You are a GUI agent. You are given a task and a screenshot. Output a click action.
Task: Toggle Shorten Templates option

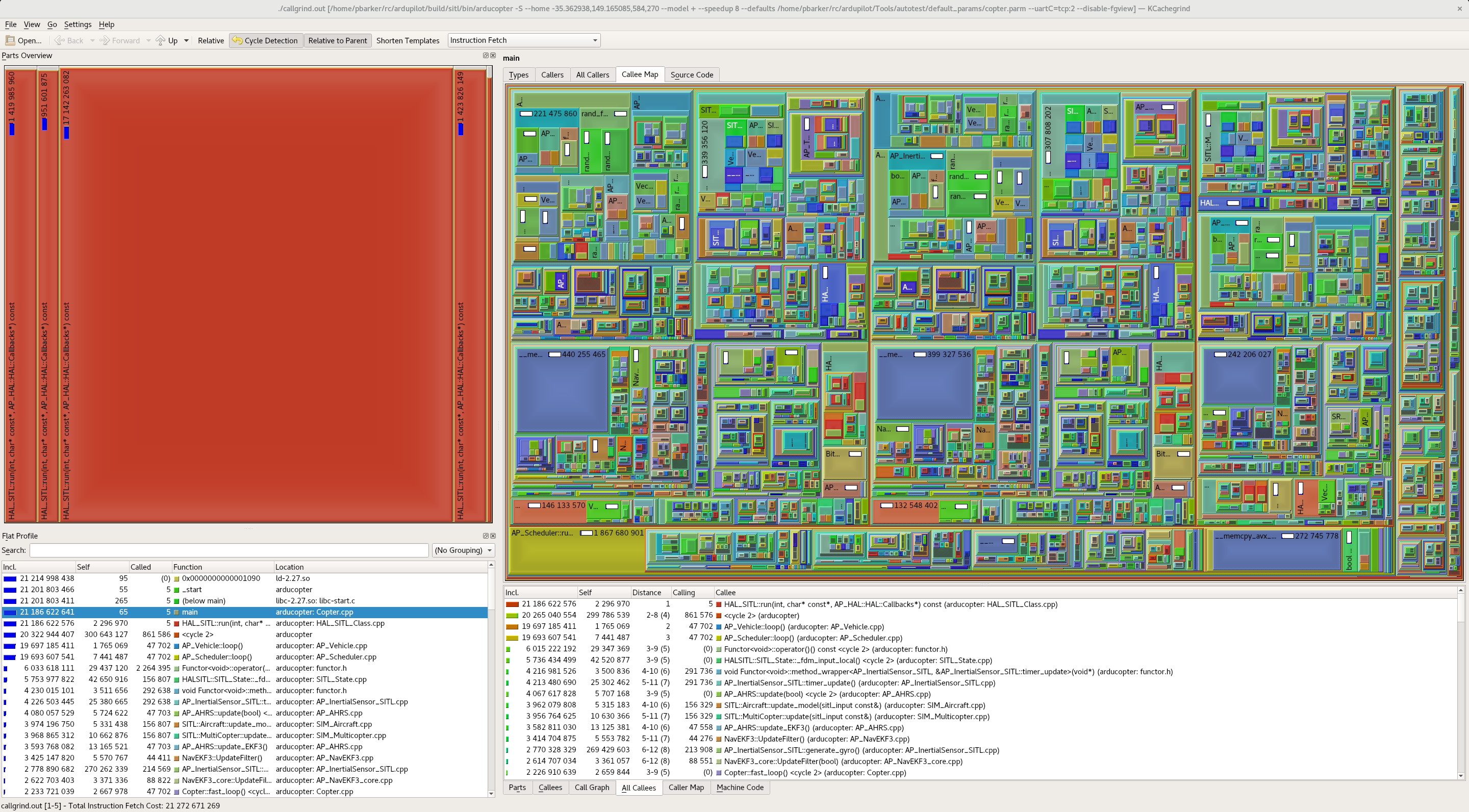(x=407, y=40)
